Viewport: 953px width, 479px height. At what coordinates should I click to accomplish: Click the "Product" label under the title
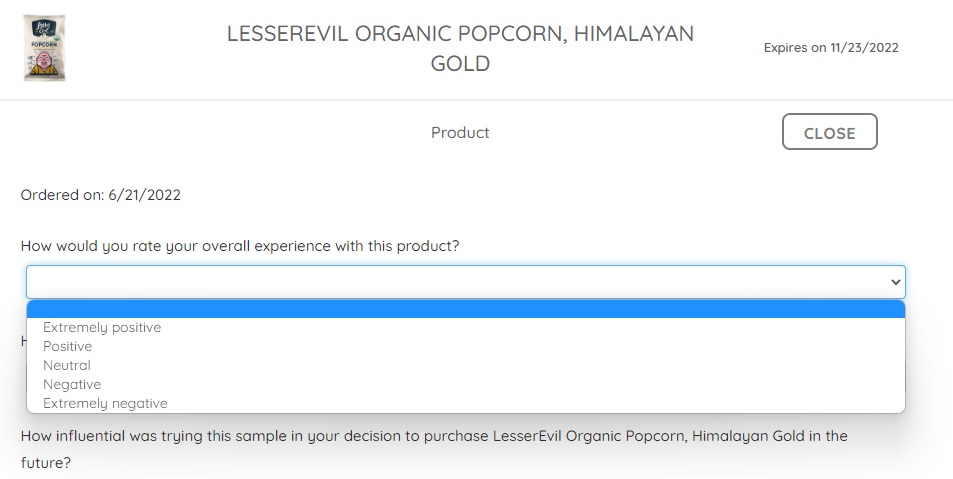point(460,133)
